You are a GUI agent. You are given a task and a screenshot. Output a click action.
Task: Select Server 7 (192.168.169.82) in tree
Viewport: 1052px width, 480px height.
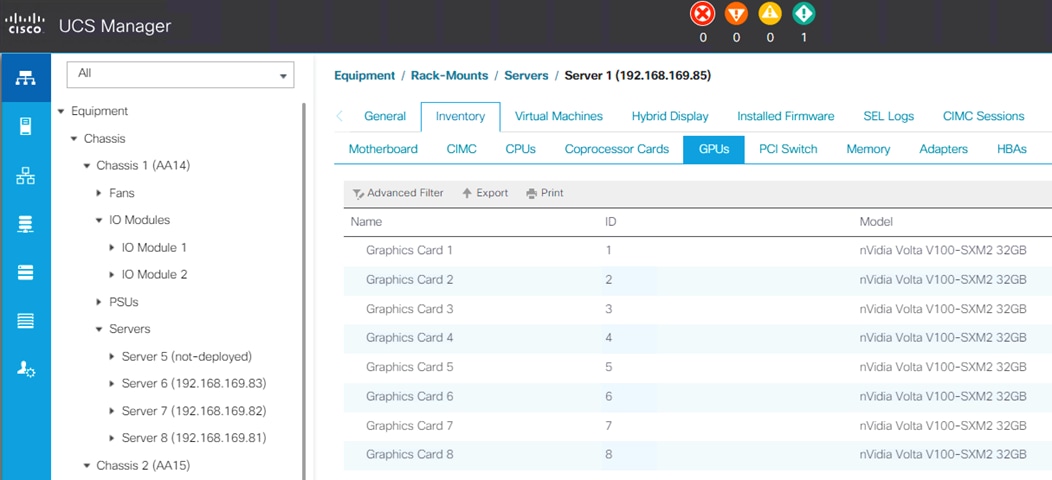(194, 411)
